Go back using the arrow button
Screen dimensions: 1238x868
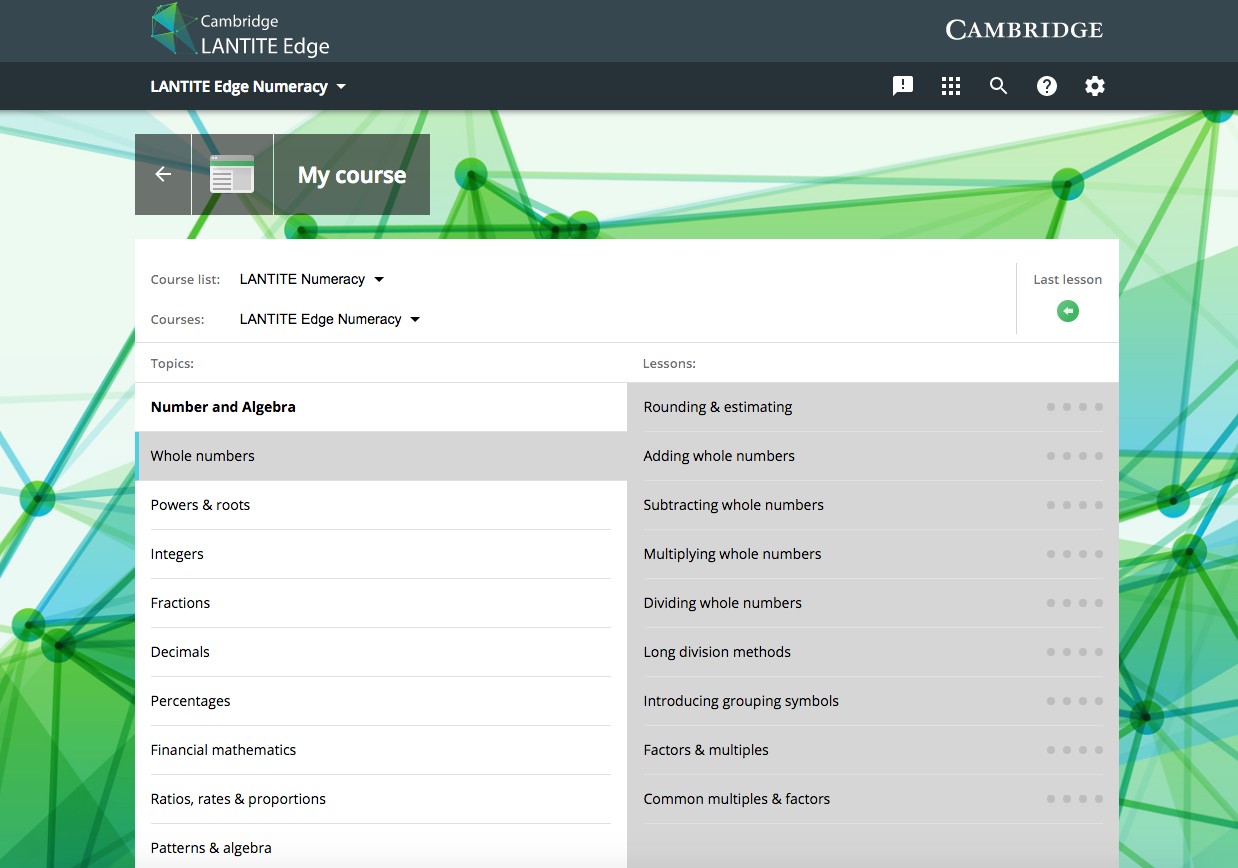point(163,174)
